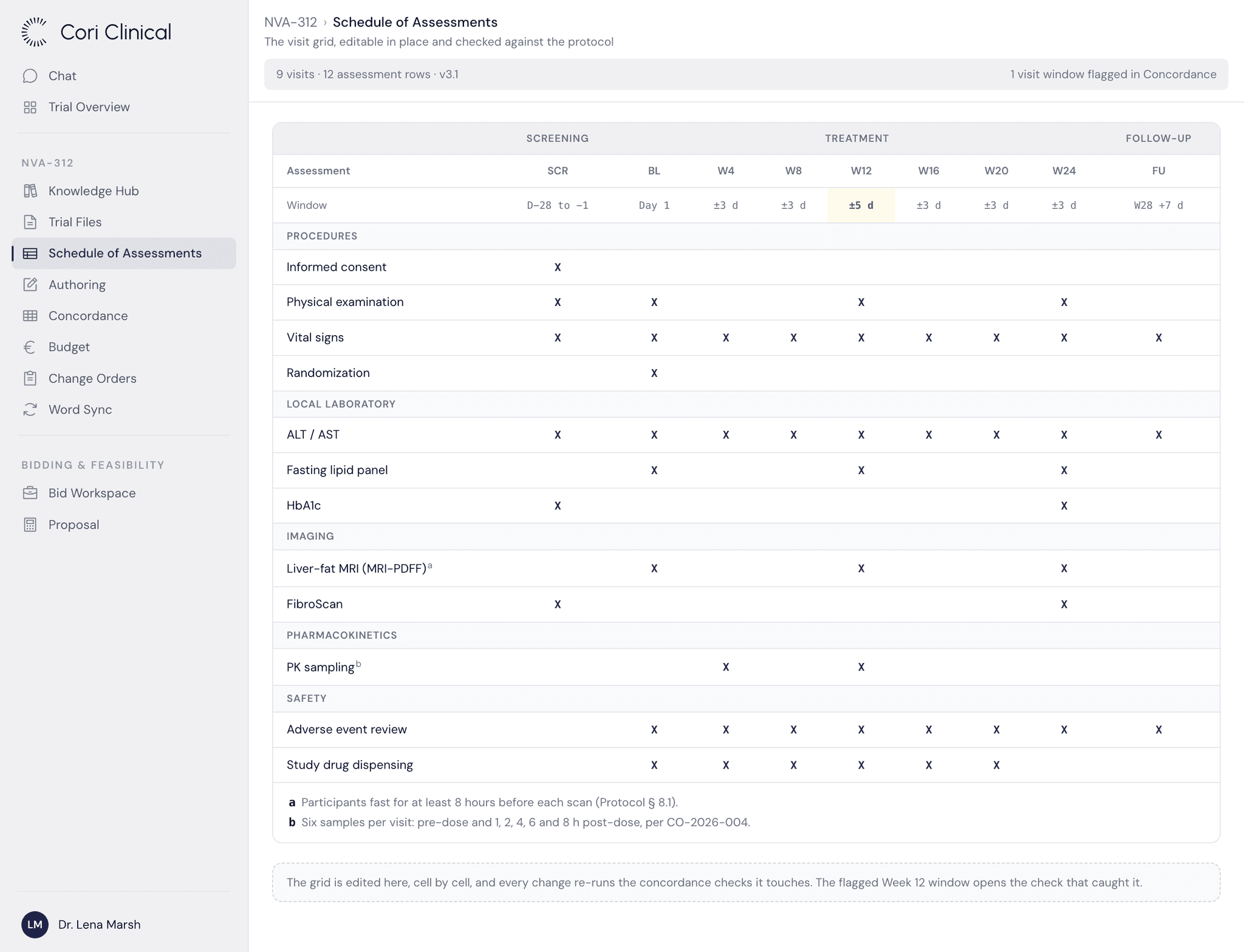Viewport: 1244px width, 952px height.
Task: Click Randomization X at BL
Action: point(654,373)
